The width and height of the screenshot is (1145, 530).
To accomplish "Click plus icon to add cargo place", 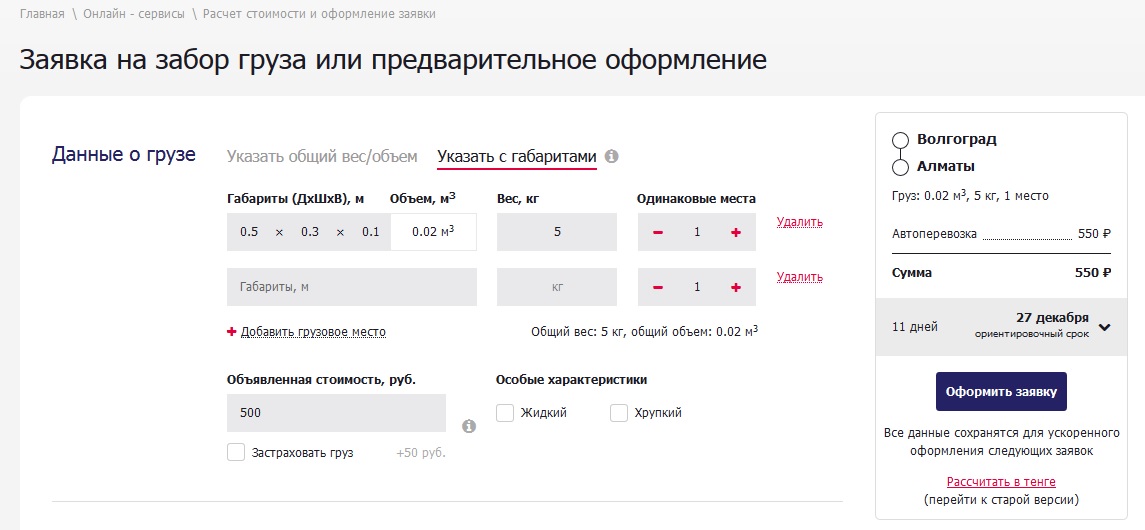I will tap(232, 332).
